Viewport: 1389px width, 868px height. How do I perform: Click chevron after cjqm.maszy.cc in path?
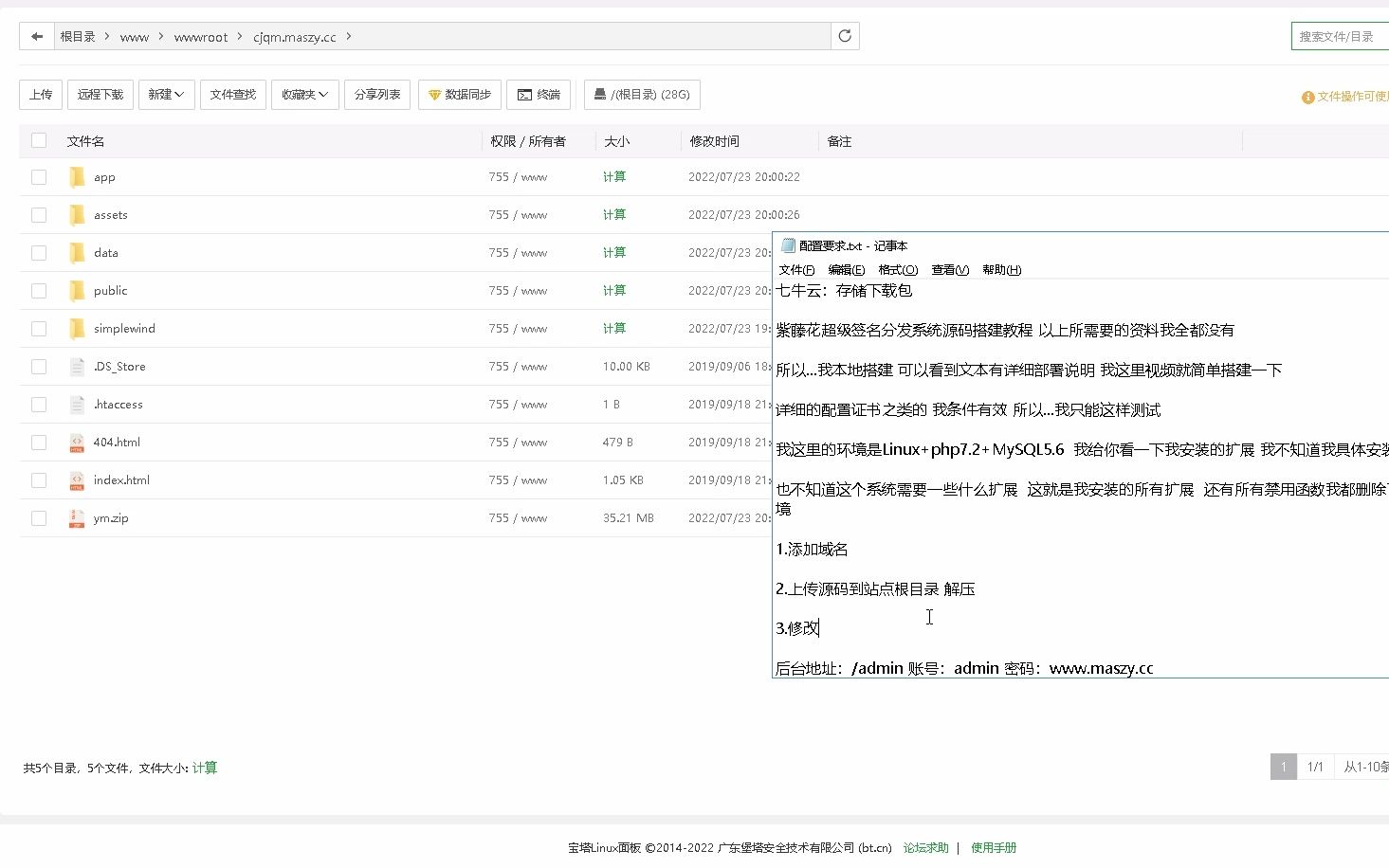coord(349,37)
